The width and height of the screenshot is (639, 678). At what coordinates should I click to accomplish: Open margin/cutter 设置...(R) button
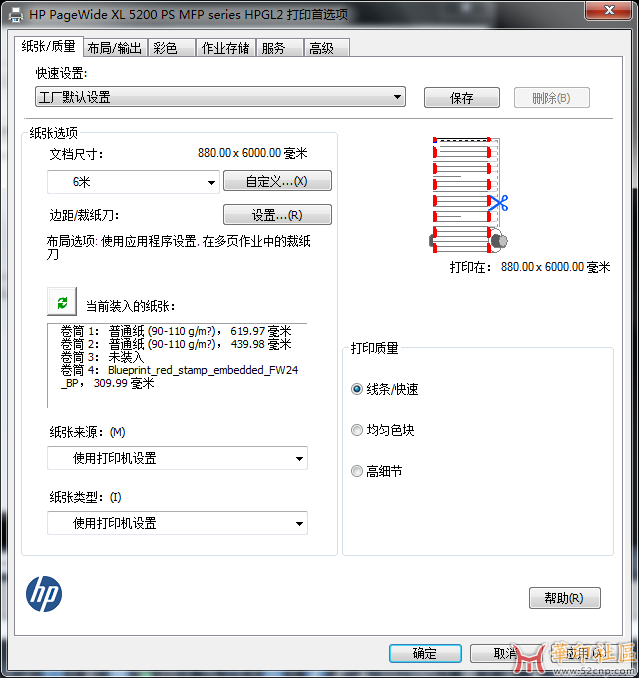pyautogui.click(x=277, y=214)
